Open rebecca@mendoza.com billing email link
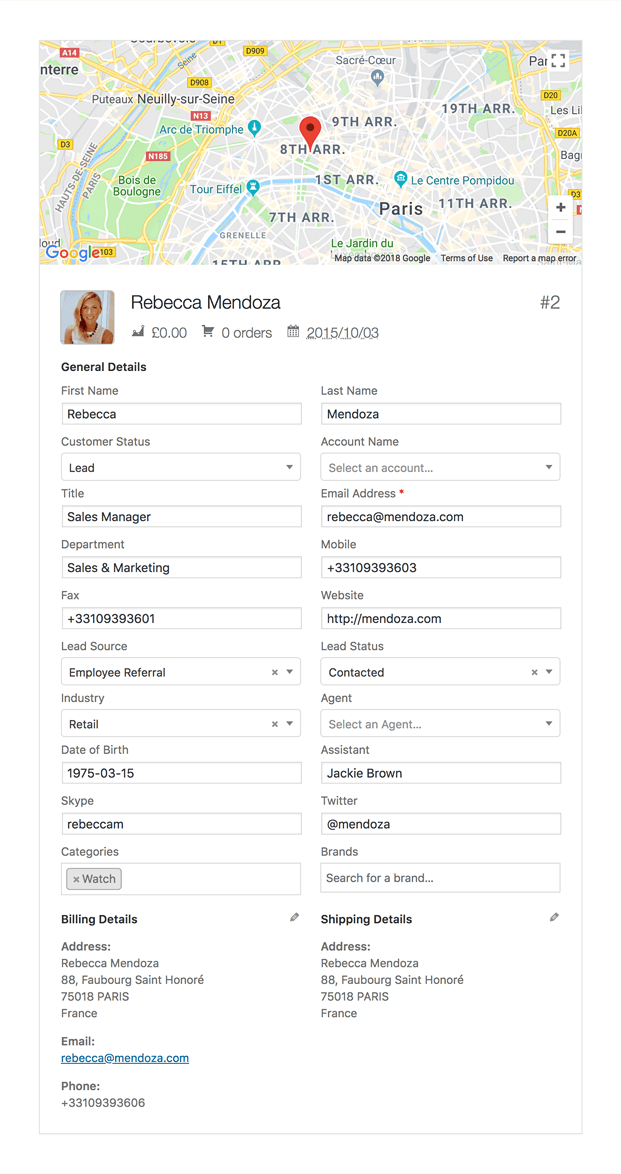The height and width of the screenshot is (1174, 621). 125,1058
